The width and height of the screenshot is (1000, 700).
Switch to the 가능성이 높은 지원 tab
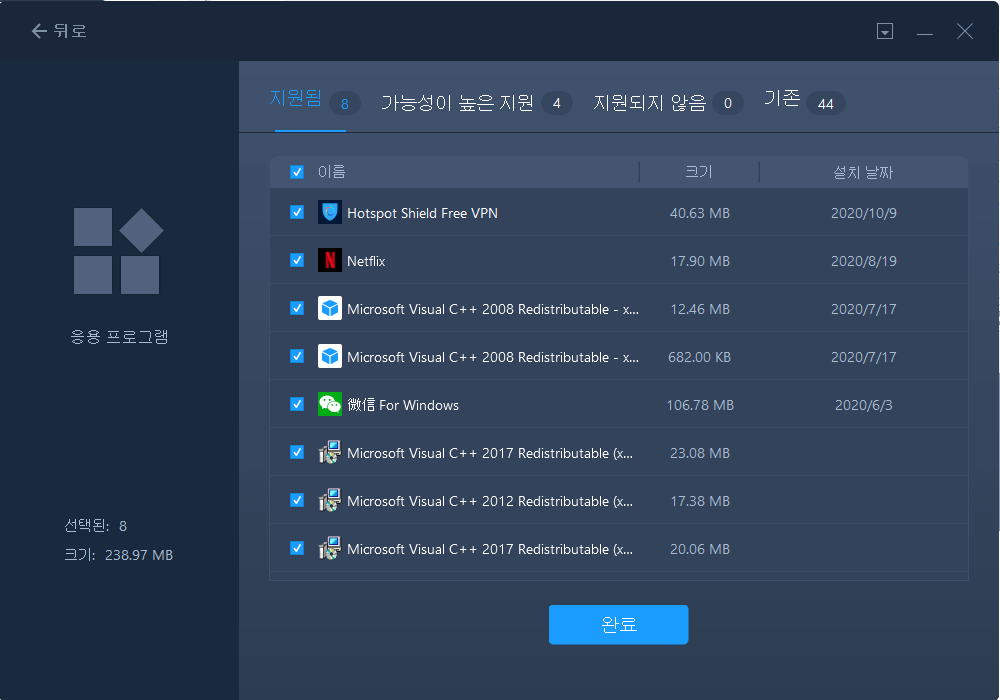pos(457,103)
